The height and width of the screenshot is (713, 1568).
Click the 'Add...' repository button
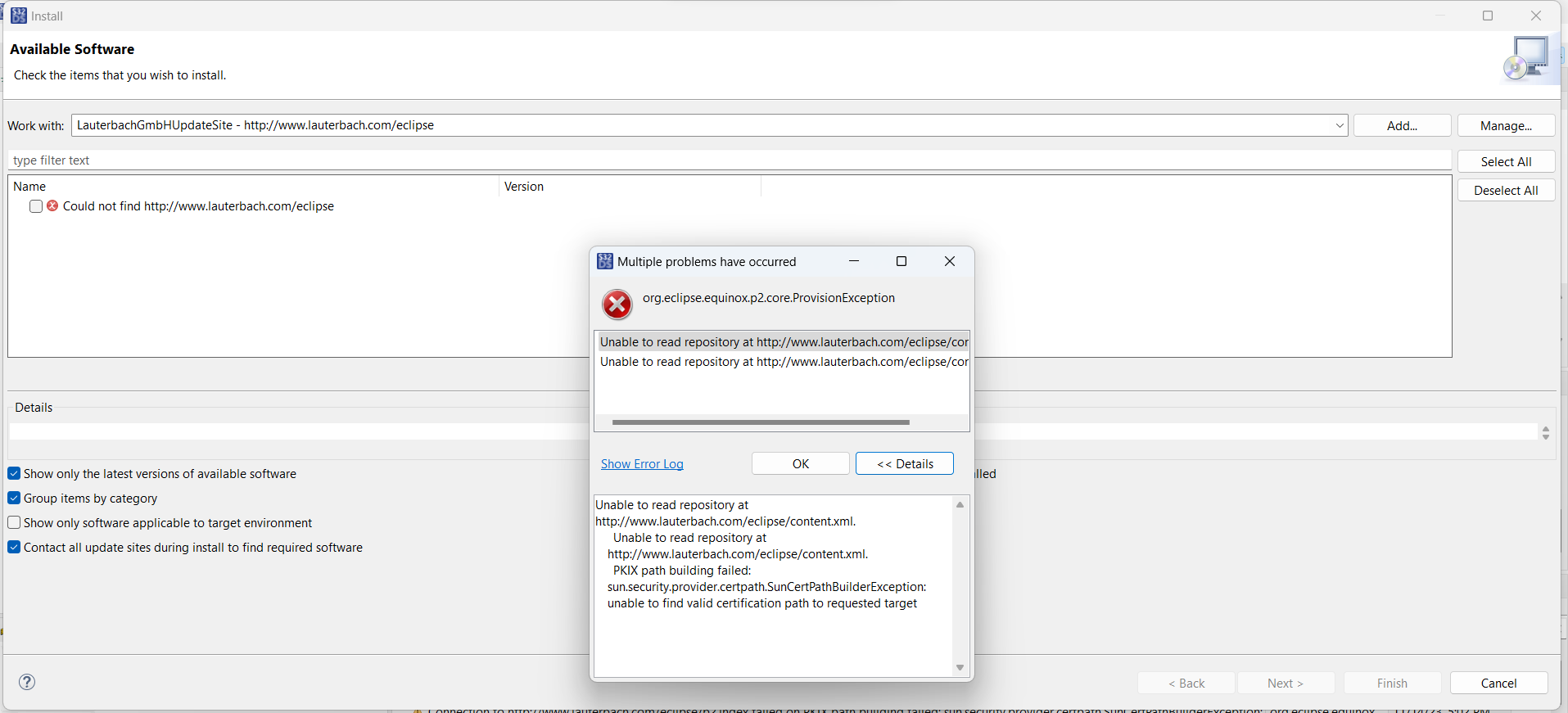[x=1403, y=125]
